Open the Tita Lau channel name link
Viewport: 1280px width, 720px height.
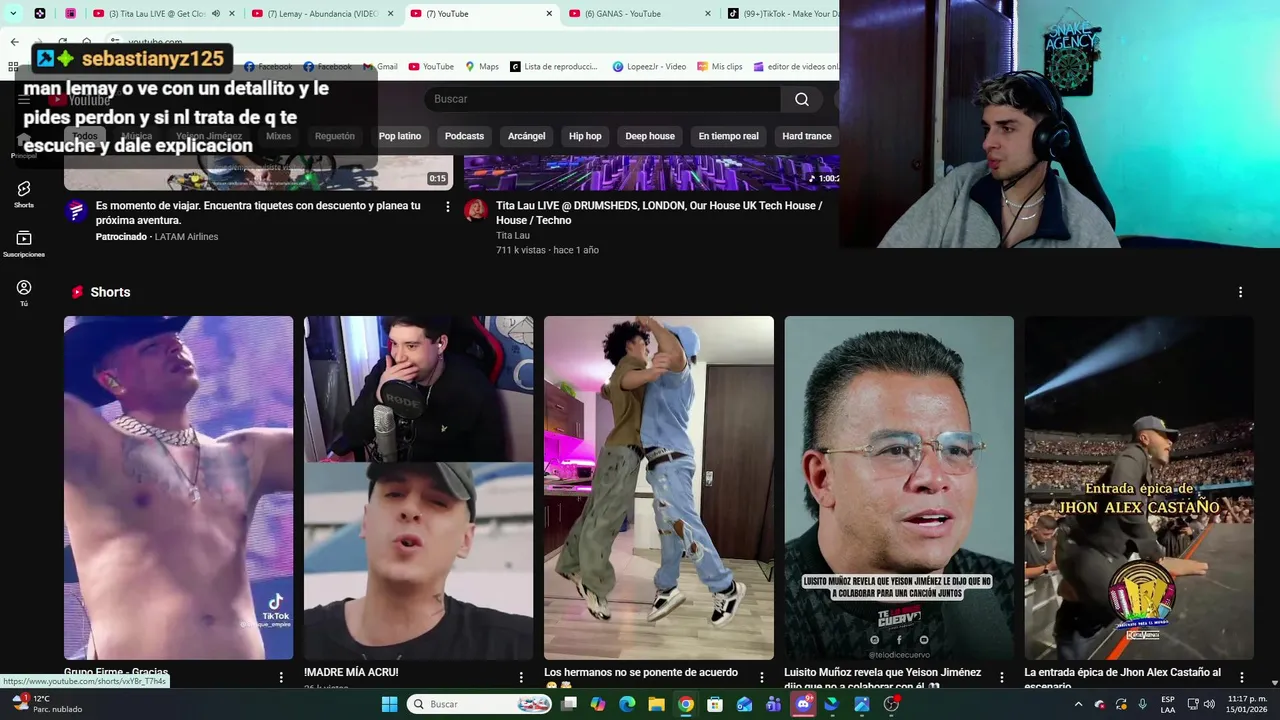click(513, 236)
